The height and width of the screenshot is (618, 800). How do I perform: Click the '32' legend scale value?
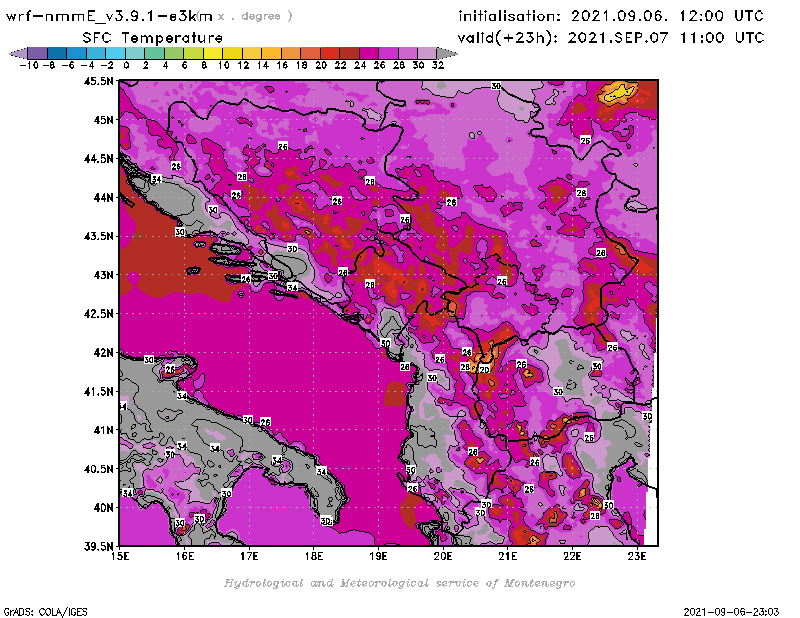438,65
